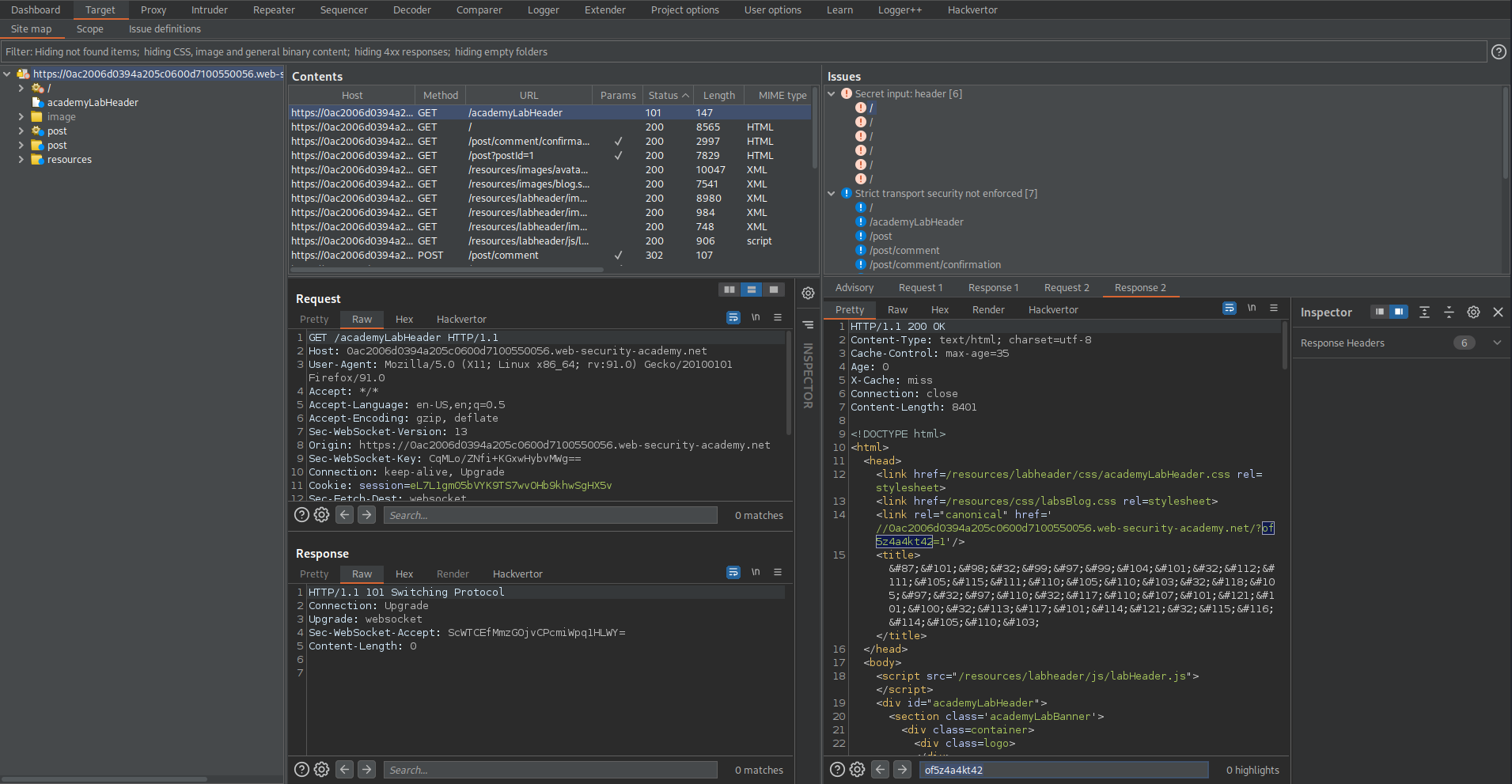Open Request search settings gear
Screen dimensions: 1512x784
321,514
